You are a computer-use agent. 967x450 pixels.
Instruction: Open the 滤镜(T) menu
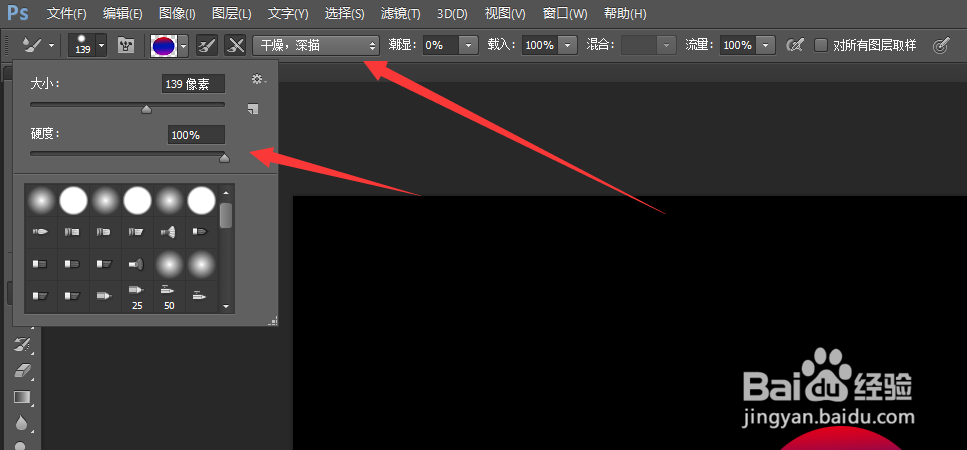click(400, 14)
